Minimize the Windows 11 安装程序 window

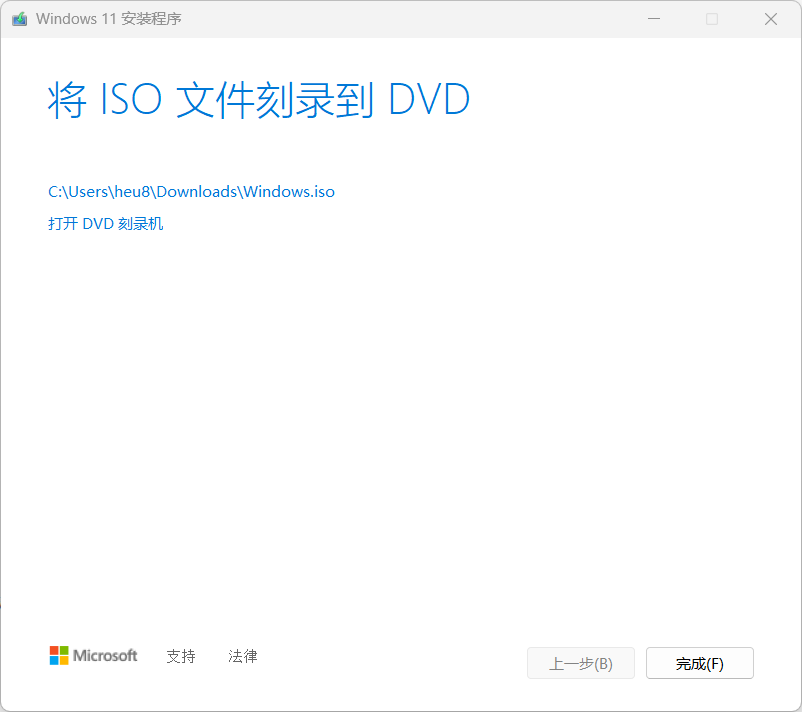pyautogui.click(x=654, y=19)
